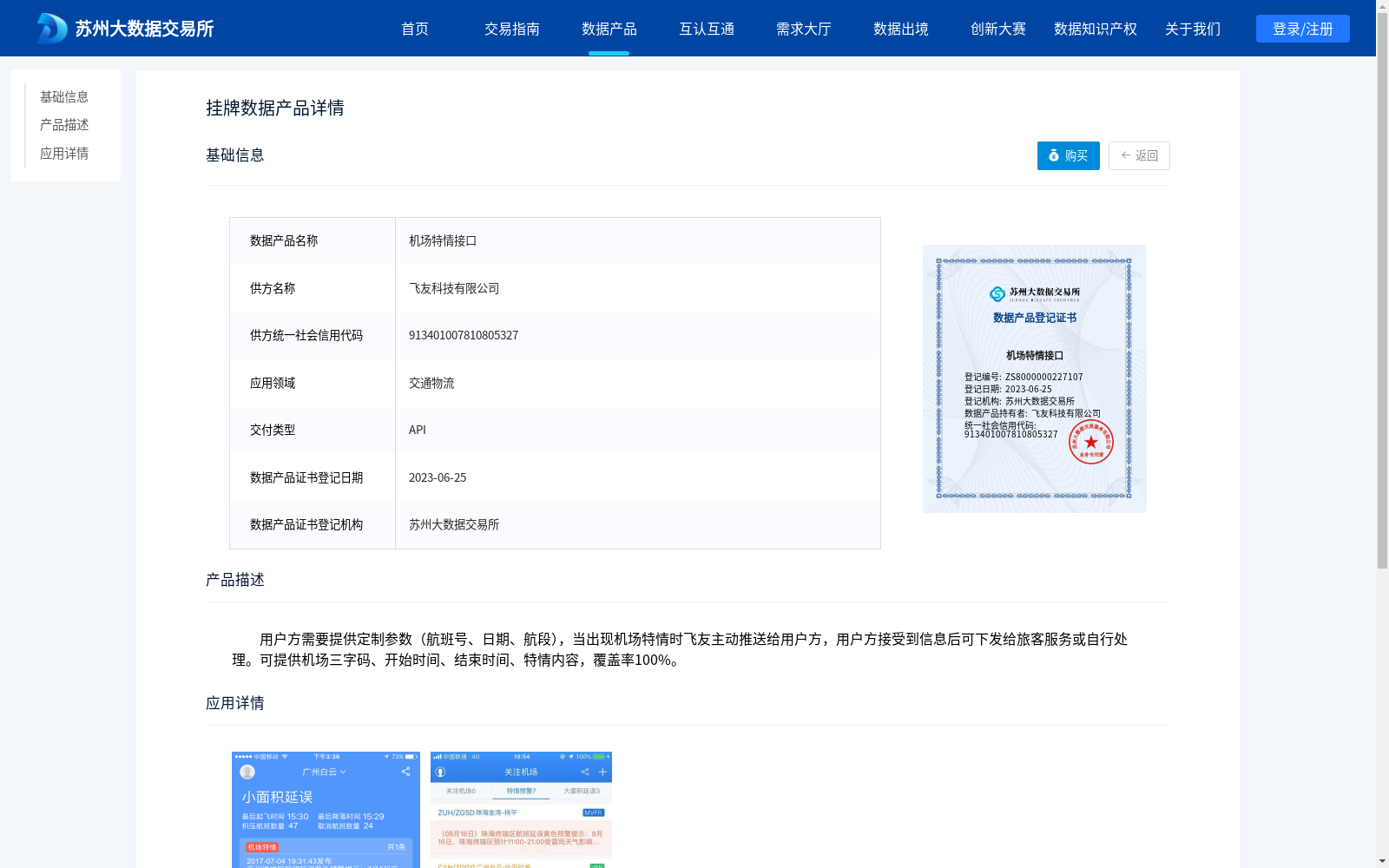The height and width of the screenshot is (868, 1389).
Task: Click the product description paragraph text
Action: pyautogui.click(x=680, y=649)
